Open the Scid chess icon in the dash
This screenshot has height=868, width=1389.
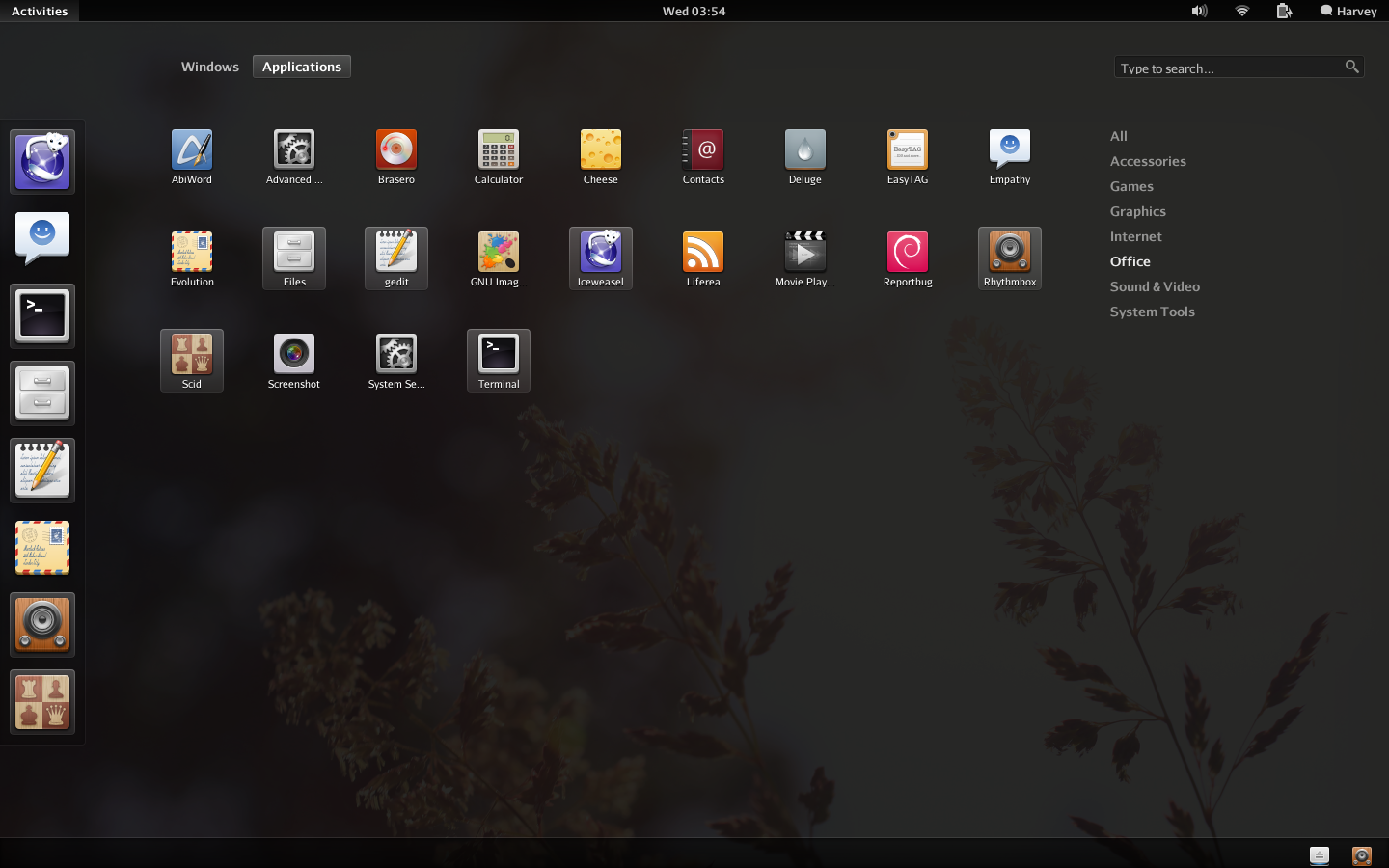click(x=42, y=702)
